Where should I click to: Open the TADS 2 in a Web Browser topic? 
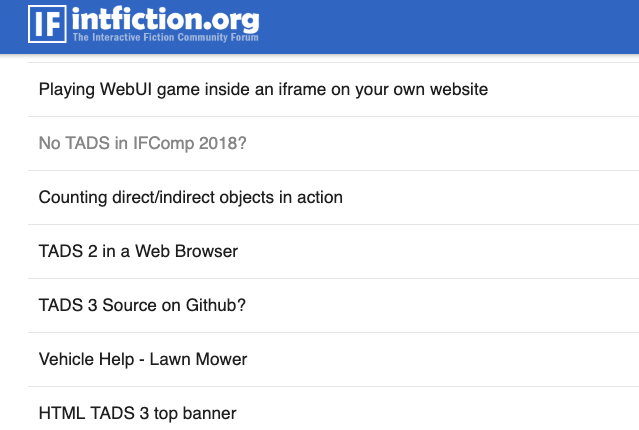[138, 251]
